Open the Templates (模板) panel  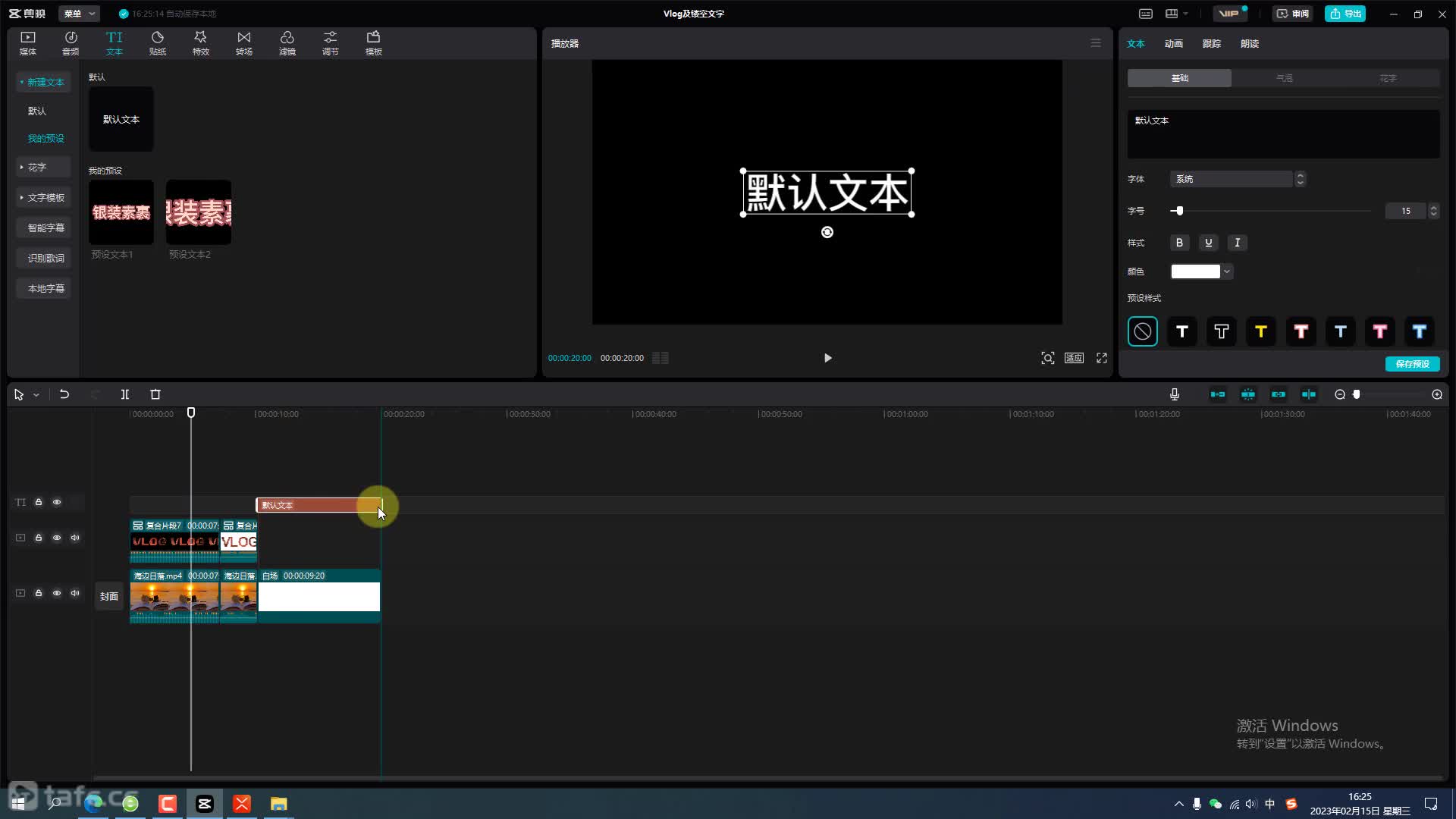[x=373, y=43]
